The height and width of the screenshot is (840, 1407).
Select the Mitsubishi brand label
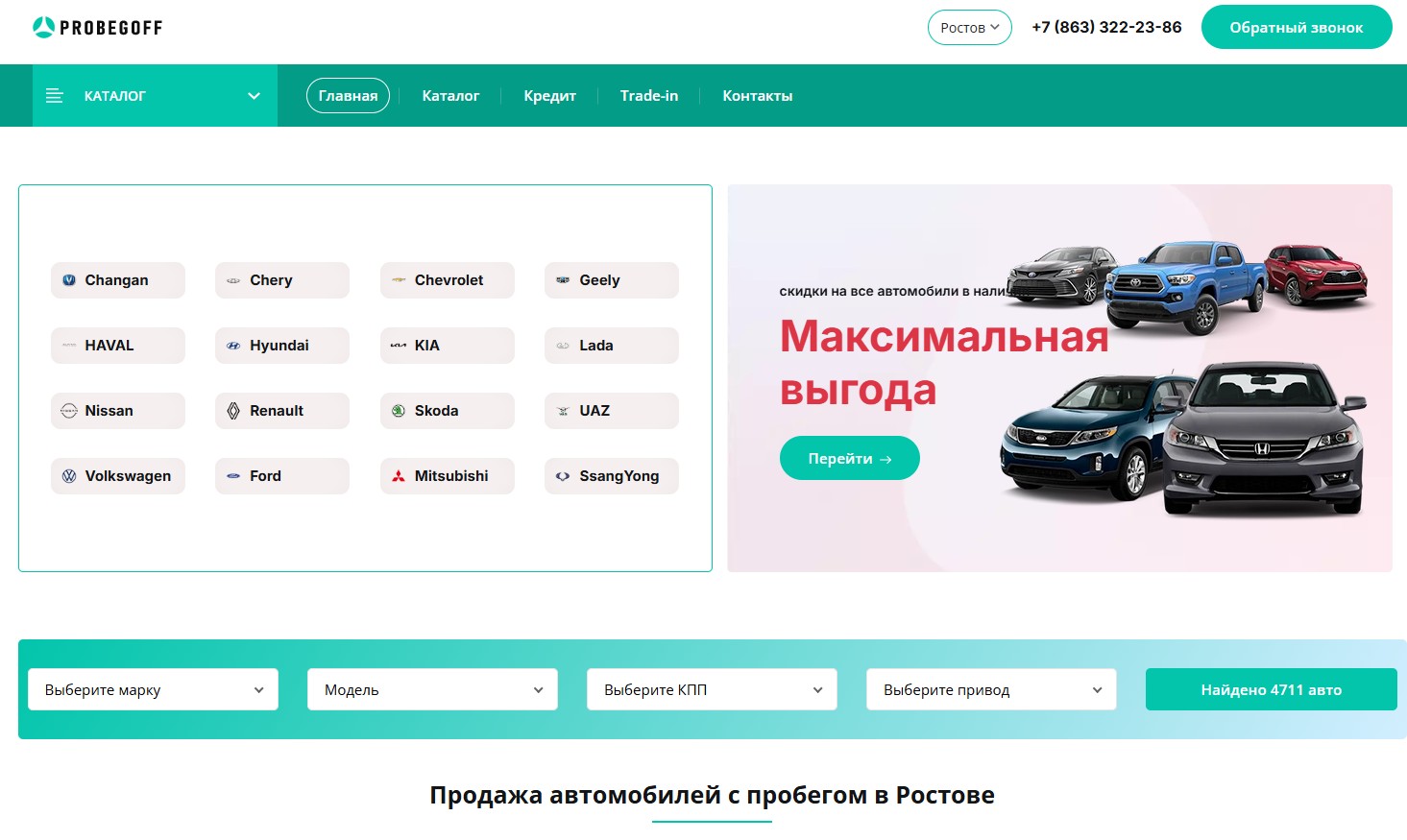pos(451,476)
